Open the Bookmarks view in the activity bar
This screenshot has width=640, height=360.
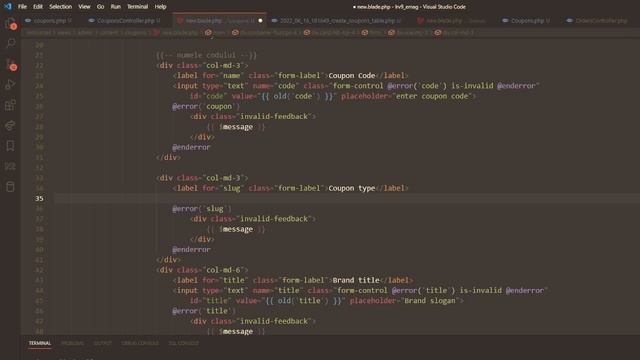click(10, 146)
